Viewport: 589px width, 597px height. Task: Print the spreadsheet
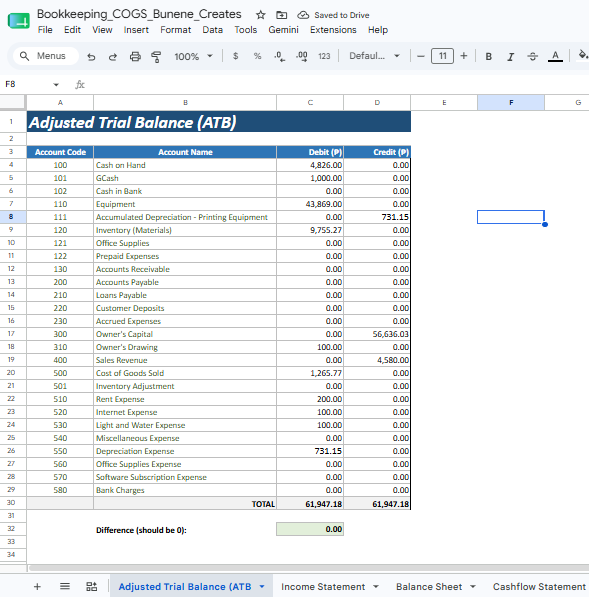pyautogui.click(x=135, y=57)
